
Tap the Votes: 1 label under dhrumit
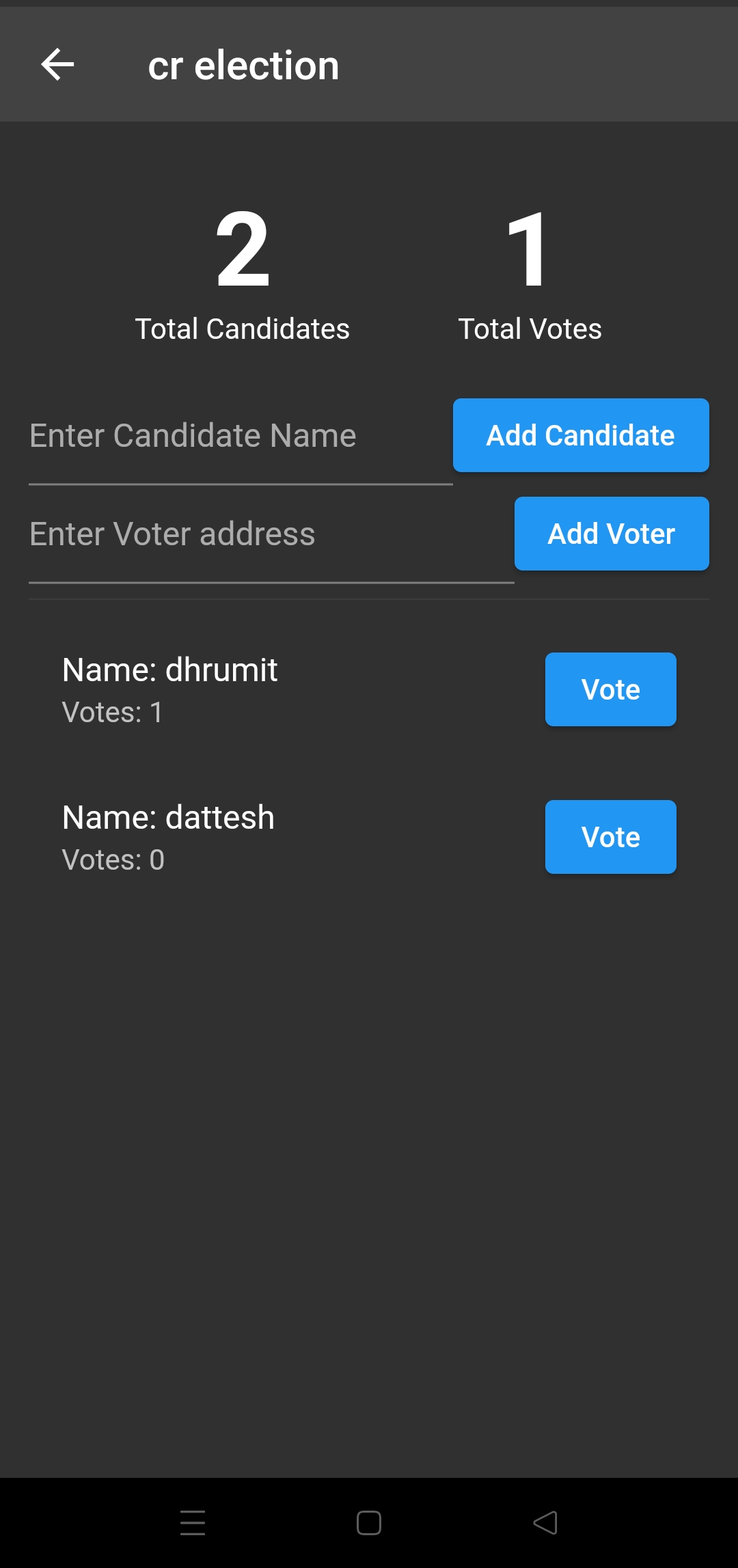(112, 712)
